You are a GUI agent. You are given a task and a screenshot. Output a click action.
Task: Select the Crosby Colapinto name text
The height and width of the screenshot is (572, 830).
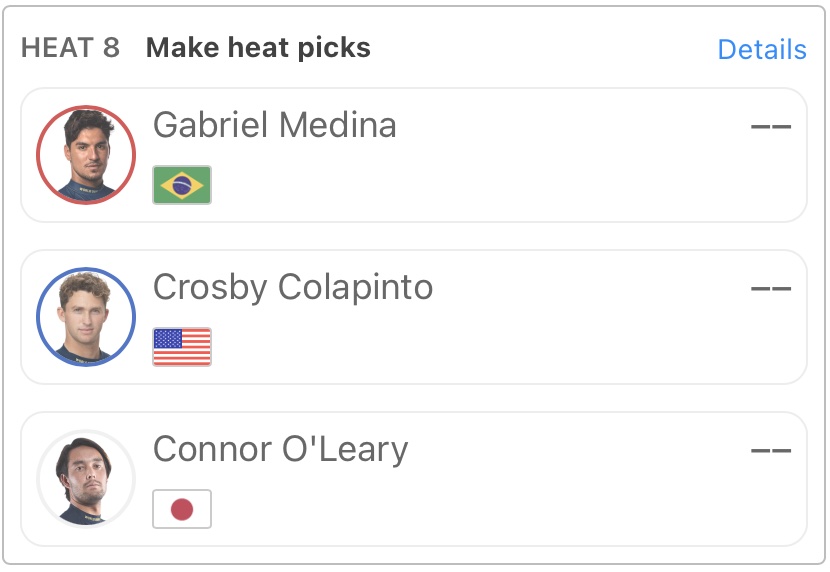[x=292, y=288]
